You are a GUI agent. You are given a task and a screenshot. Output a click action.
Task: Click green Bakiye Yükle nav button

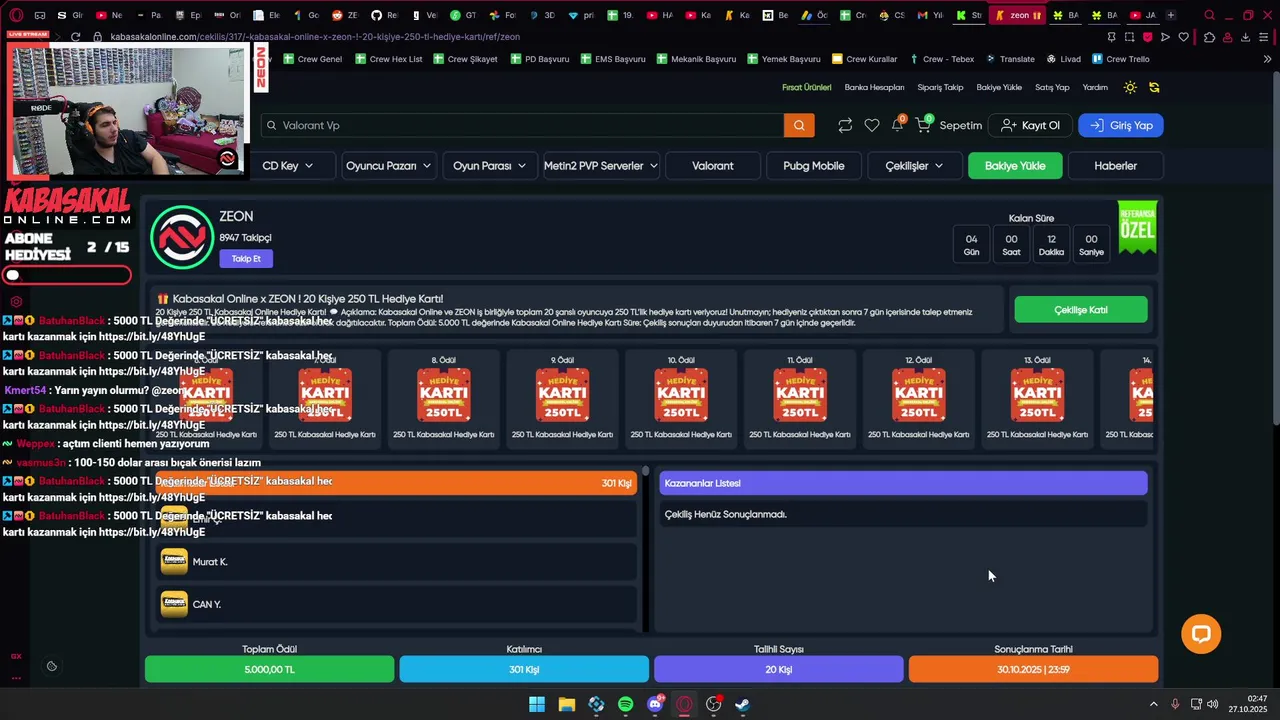point(1015,166)
